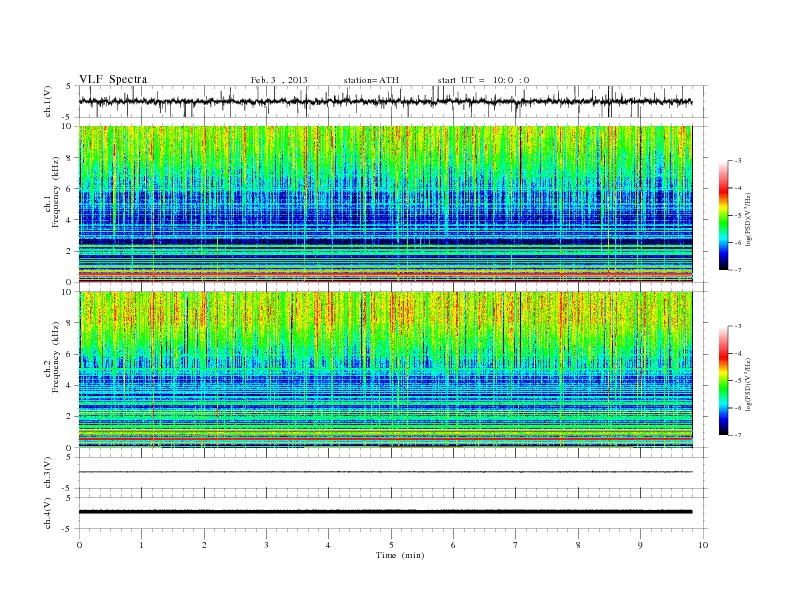Click the thick ch.4 voltage trace
Image resolution: width=792 pixels, height=612 pixels.
[x=385, y=512]
